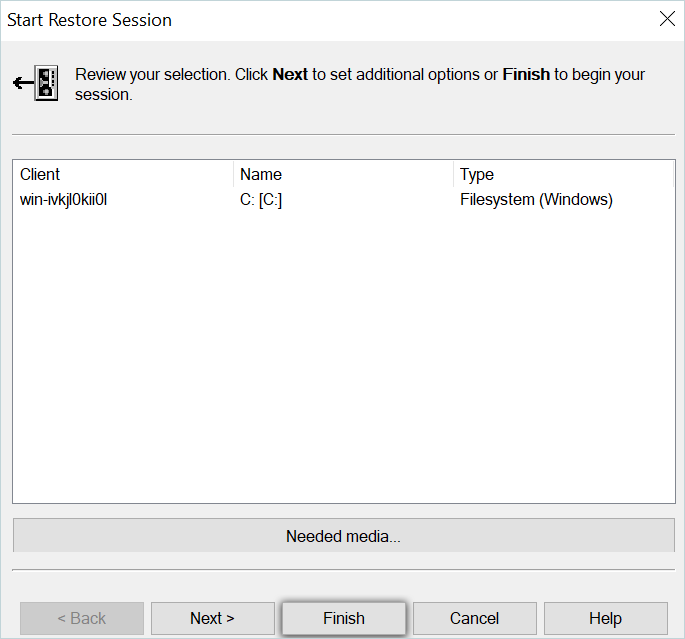Sort by the Client column header

pyautogui.click(x=122, y=174)
